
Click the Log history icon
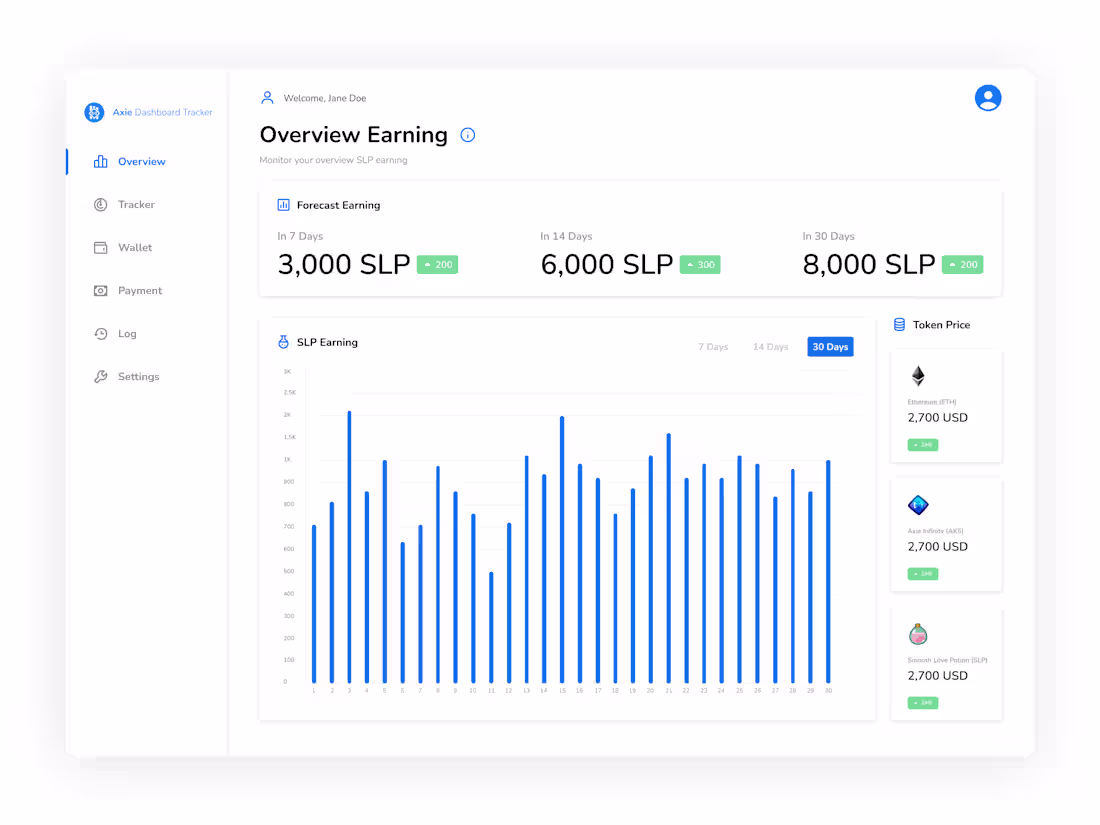tap(101, 333)
